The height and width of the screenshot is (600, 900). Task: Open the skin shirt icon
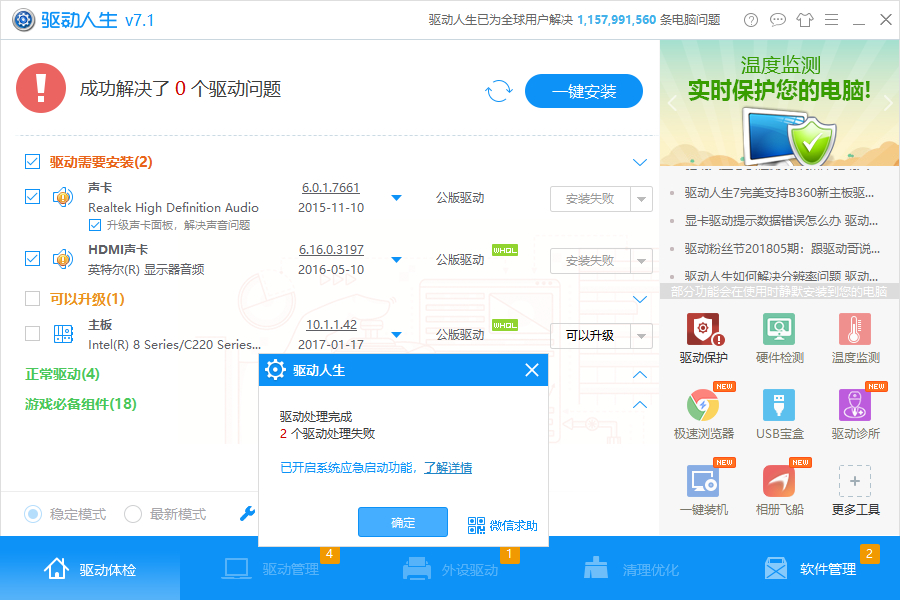pyautogui.click(x=805, y=20)
